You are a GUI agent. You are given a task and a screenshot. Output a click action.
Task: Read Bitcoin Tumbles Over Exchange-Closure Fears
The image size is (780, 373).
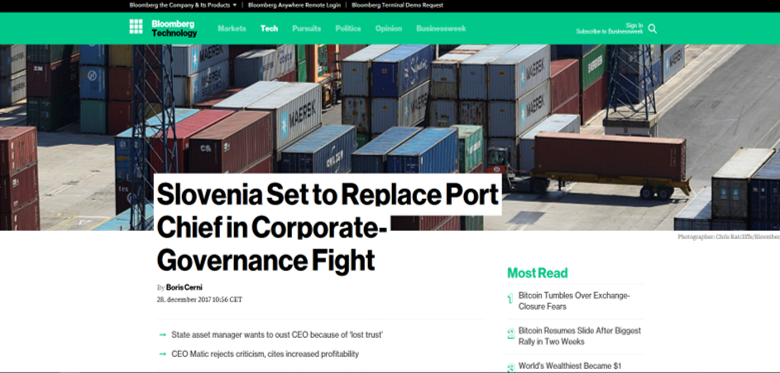click(574, 301)
